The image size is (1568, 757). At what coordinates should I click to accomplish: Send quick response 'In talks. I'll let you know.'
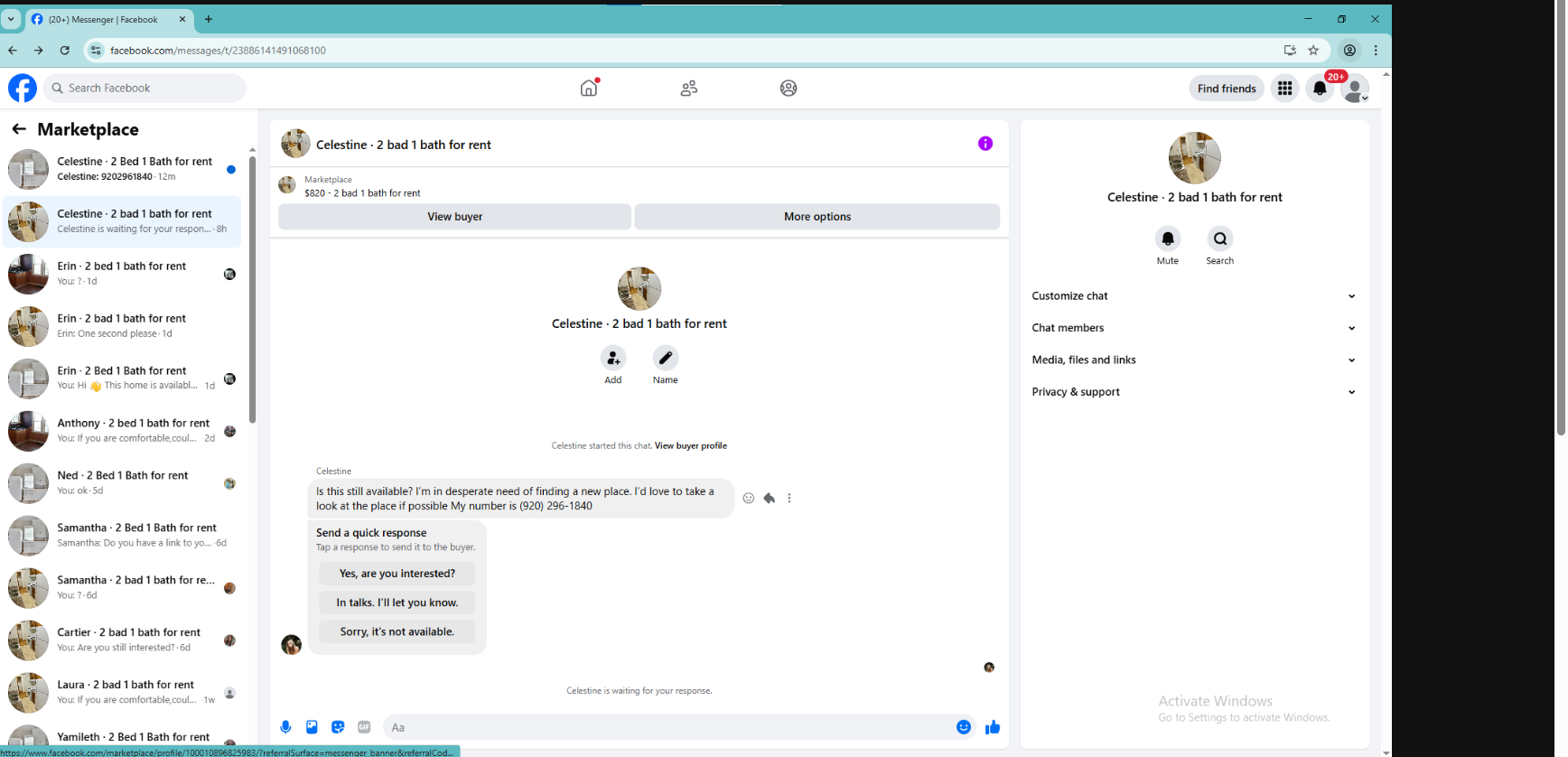pyautogui.click(x=397, y=603)
